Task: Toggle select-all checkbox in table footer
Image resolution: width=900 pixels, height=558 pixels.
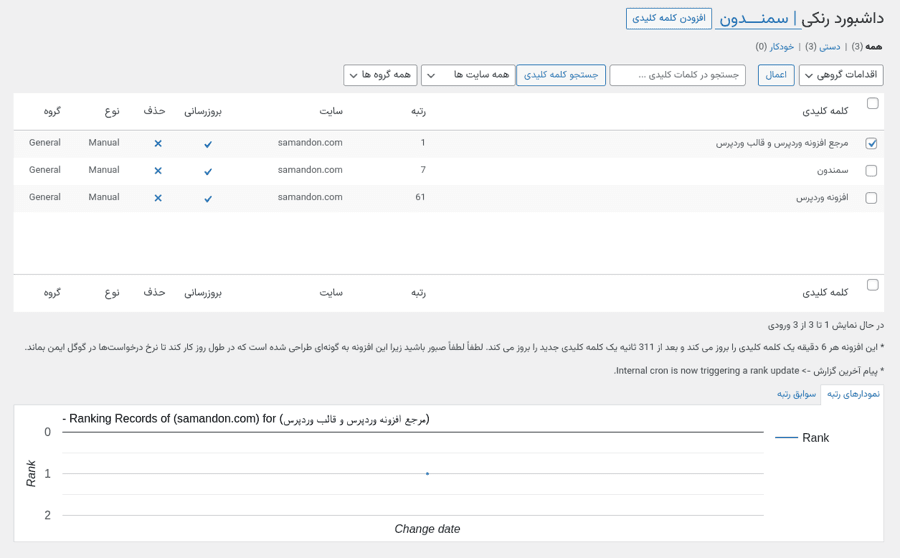Action: tap(872, 285)
